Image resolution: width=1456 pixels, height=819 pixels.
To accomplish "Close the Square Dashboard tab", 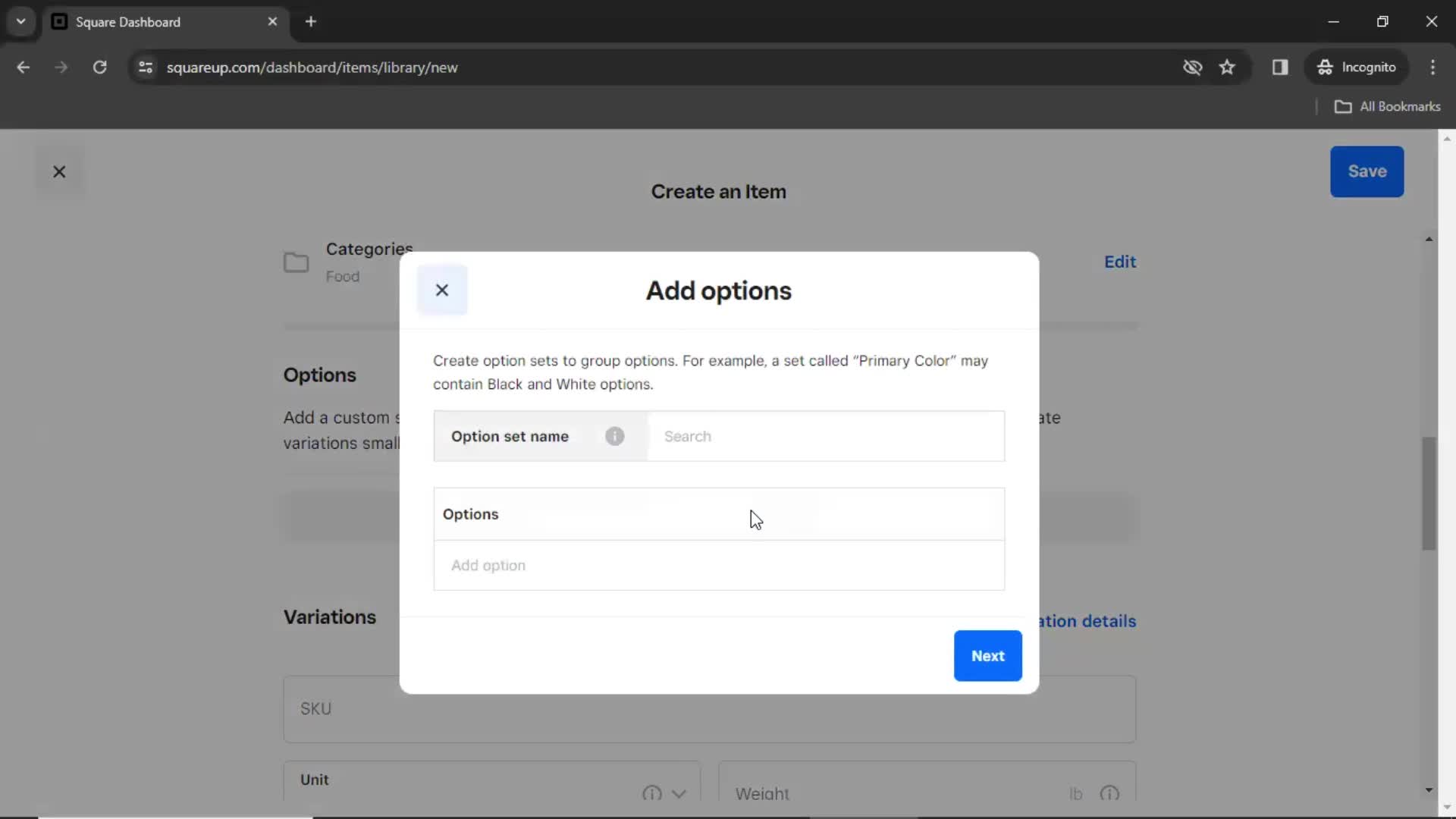I will coord(272,22).
